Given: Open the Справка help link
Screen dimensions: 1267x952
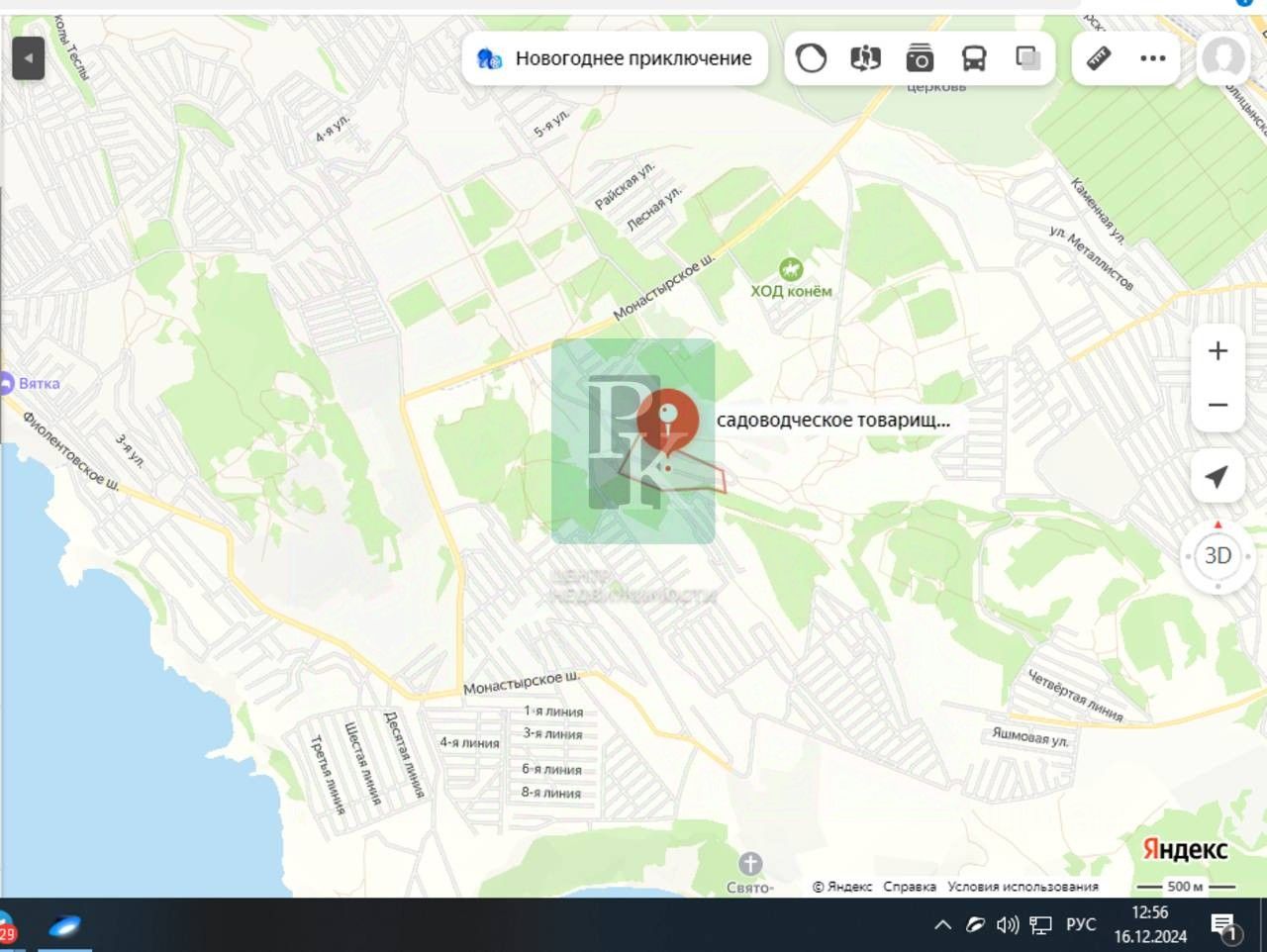Looking at the screenshot, I should [910, 887].
